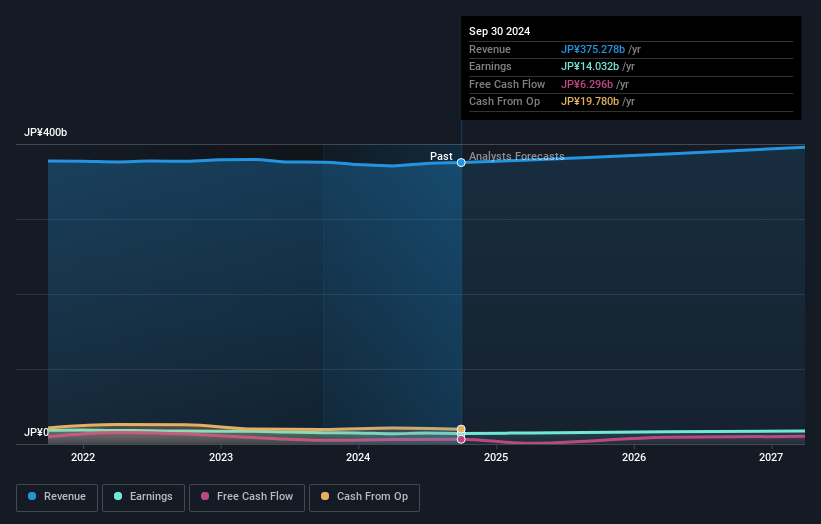The width and height of the screenshot is (821, 524).
Task: Click the JP¥400b y-axis label
Action: point(46,132)
